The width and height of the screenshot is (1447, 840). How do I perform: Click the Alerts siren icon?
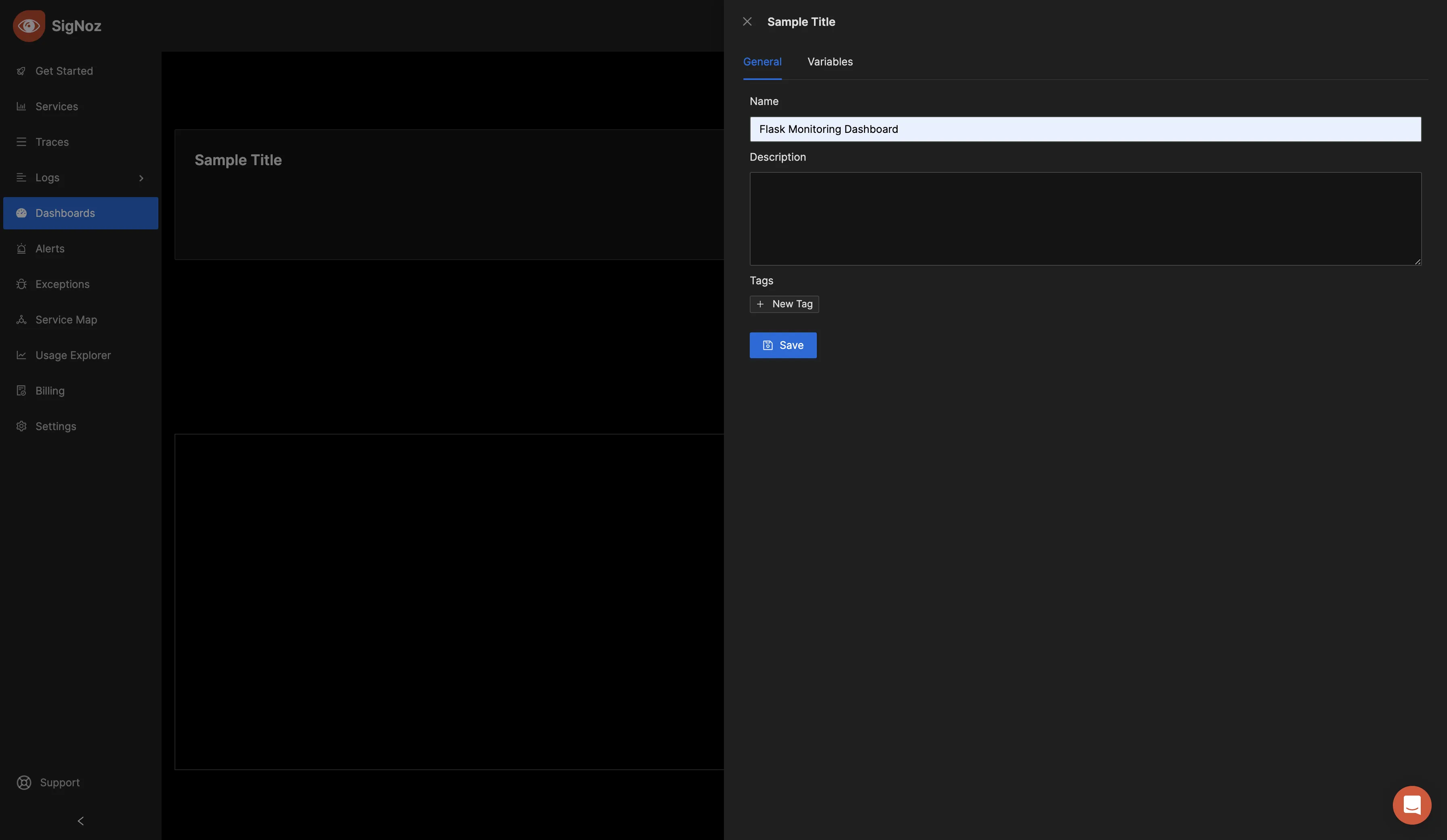click(x=21, y=249)
